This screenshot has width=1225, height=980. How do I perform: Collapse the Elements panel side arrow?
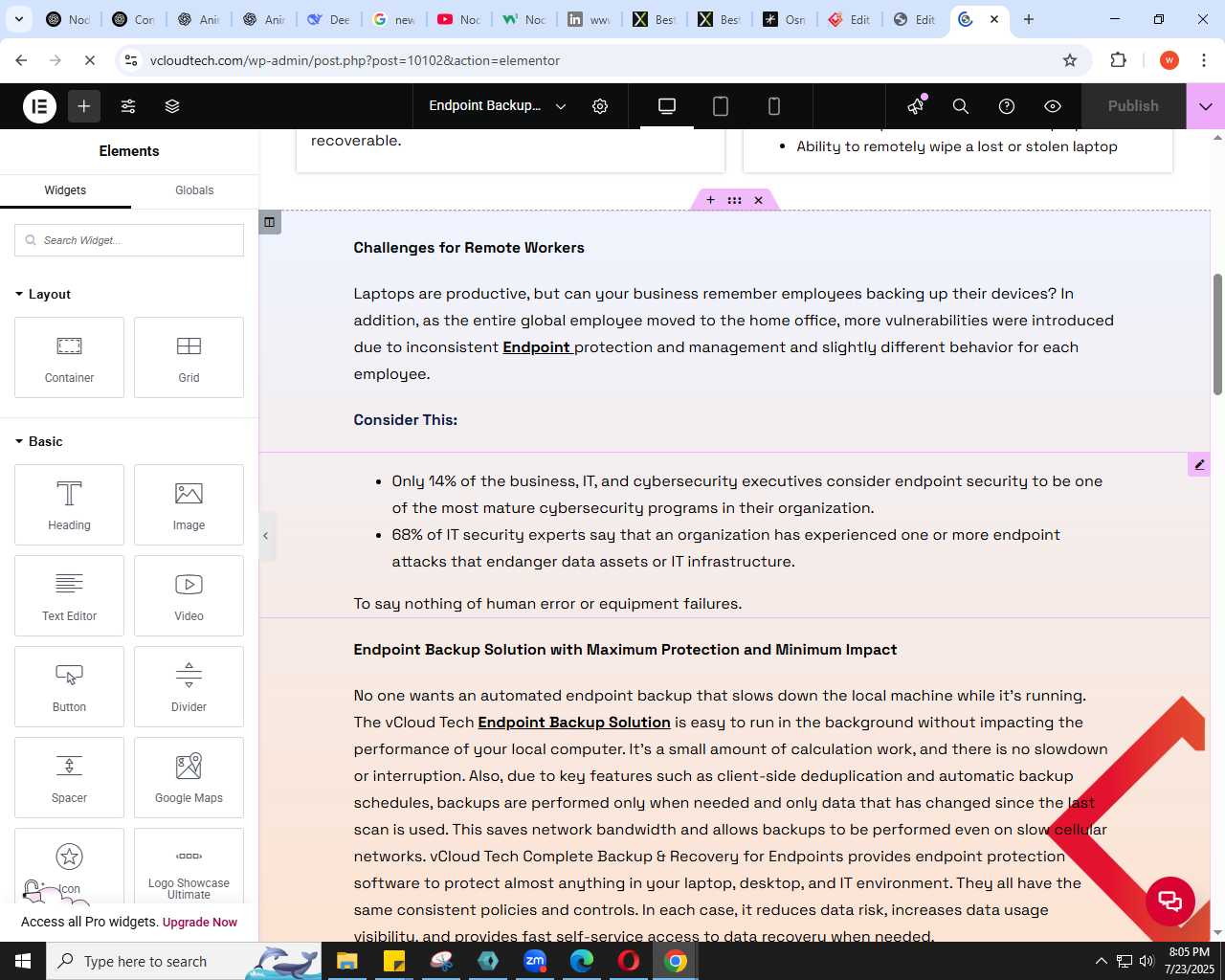pyautogui.click(x=266, y=536)
